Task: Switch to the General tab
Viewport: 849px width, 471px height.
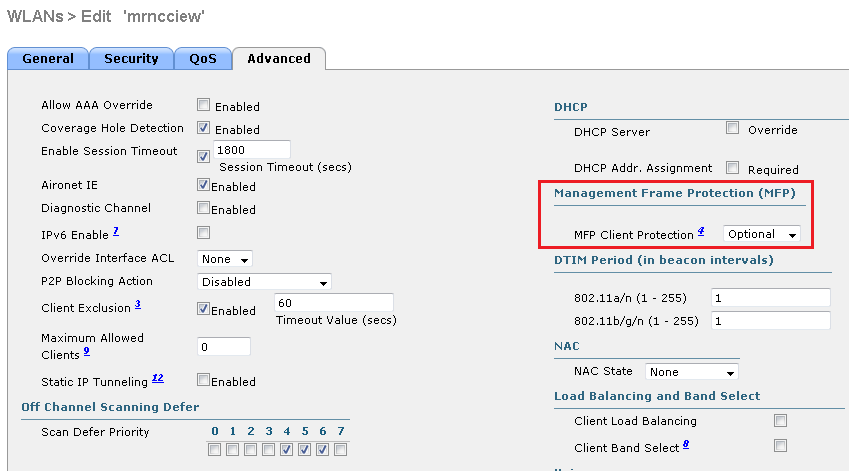Action: coord(48,59)
